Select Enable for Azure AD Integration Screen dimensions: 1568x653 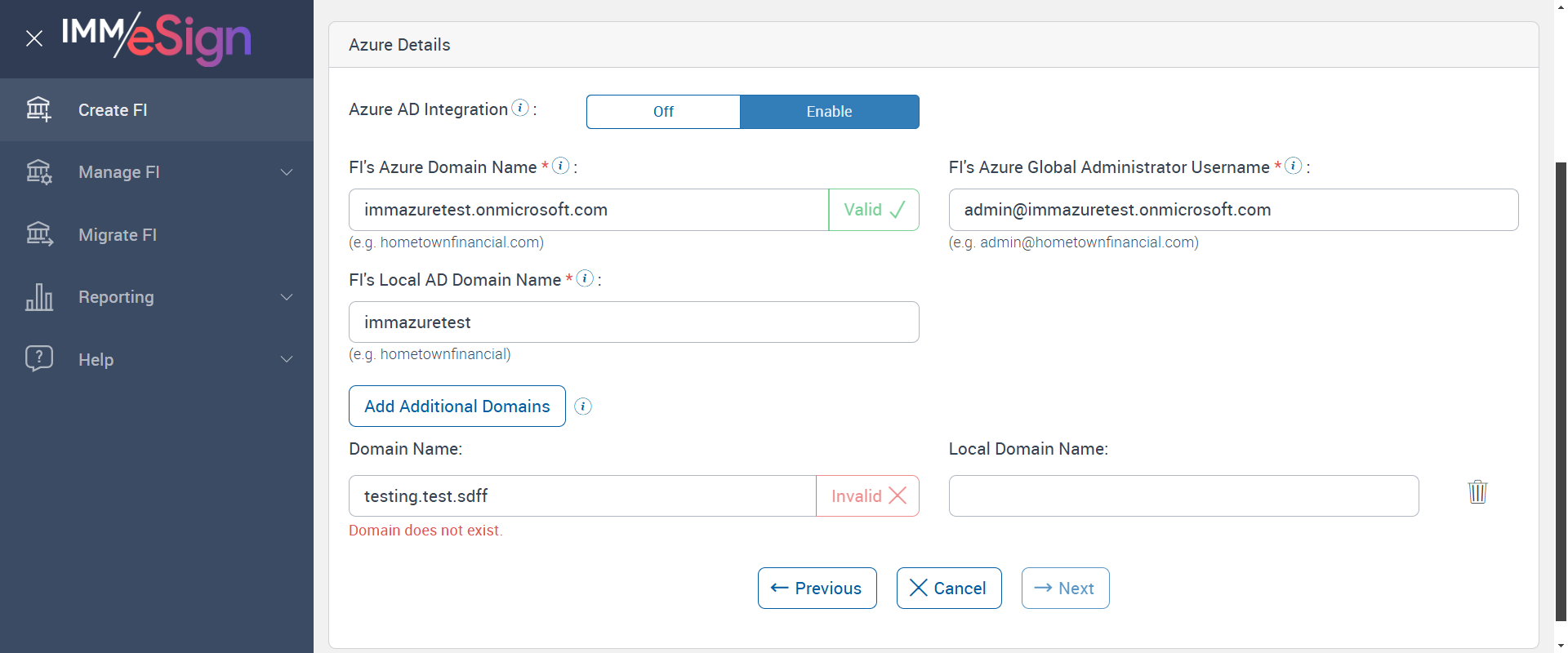[829, 112]
